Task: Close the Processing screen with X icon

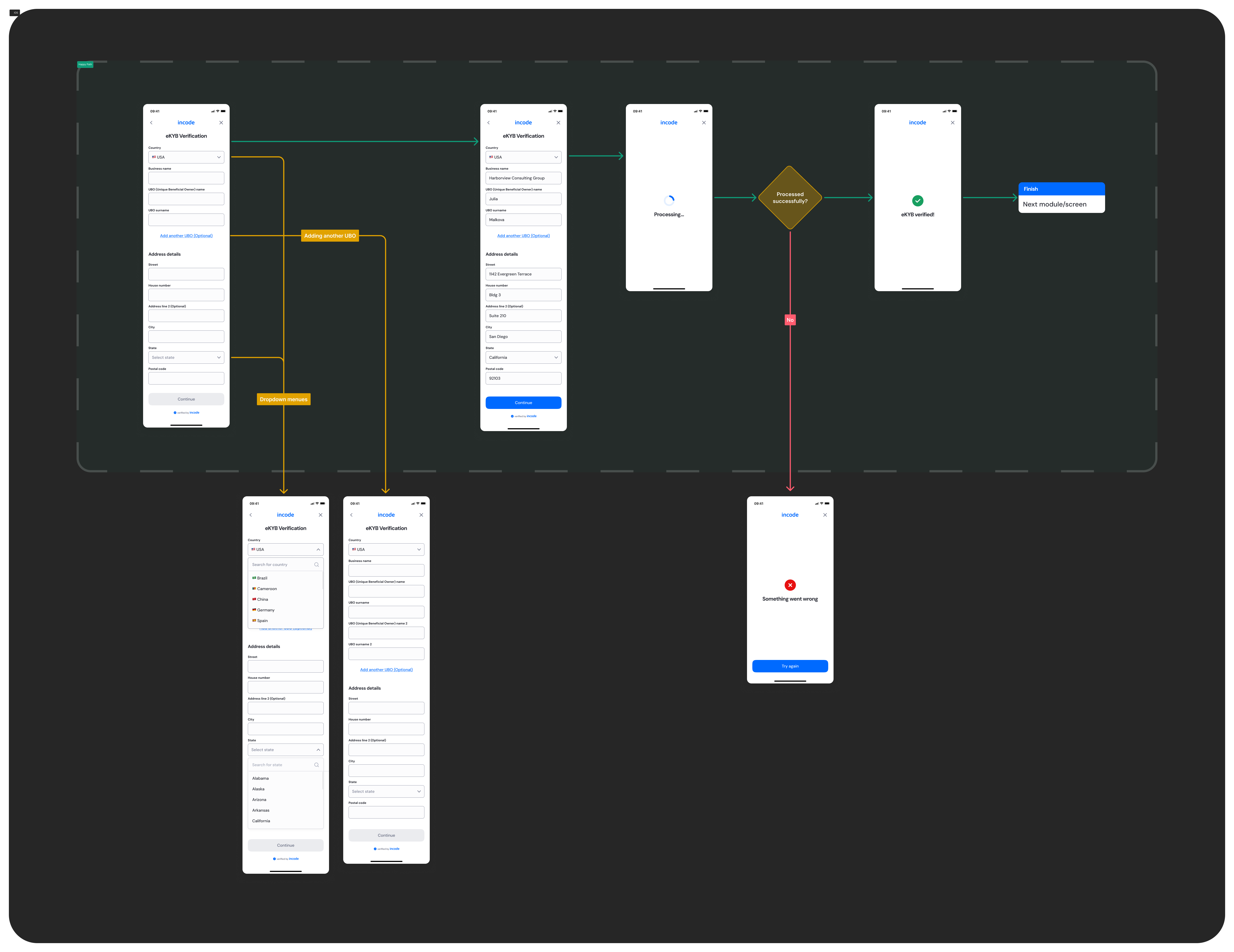Action: click(704, 123)
